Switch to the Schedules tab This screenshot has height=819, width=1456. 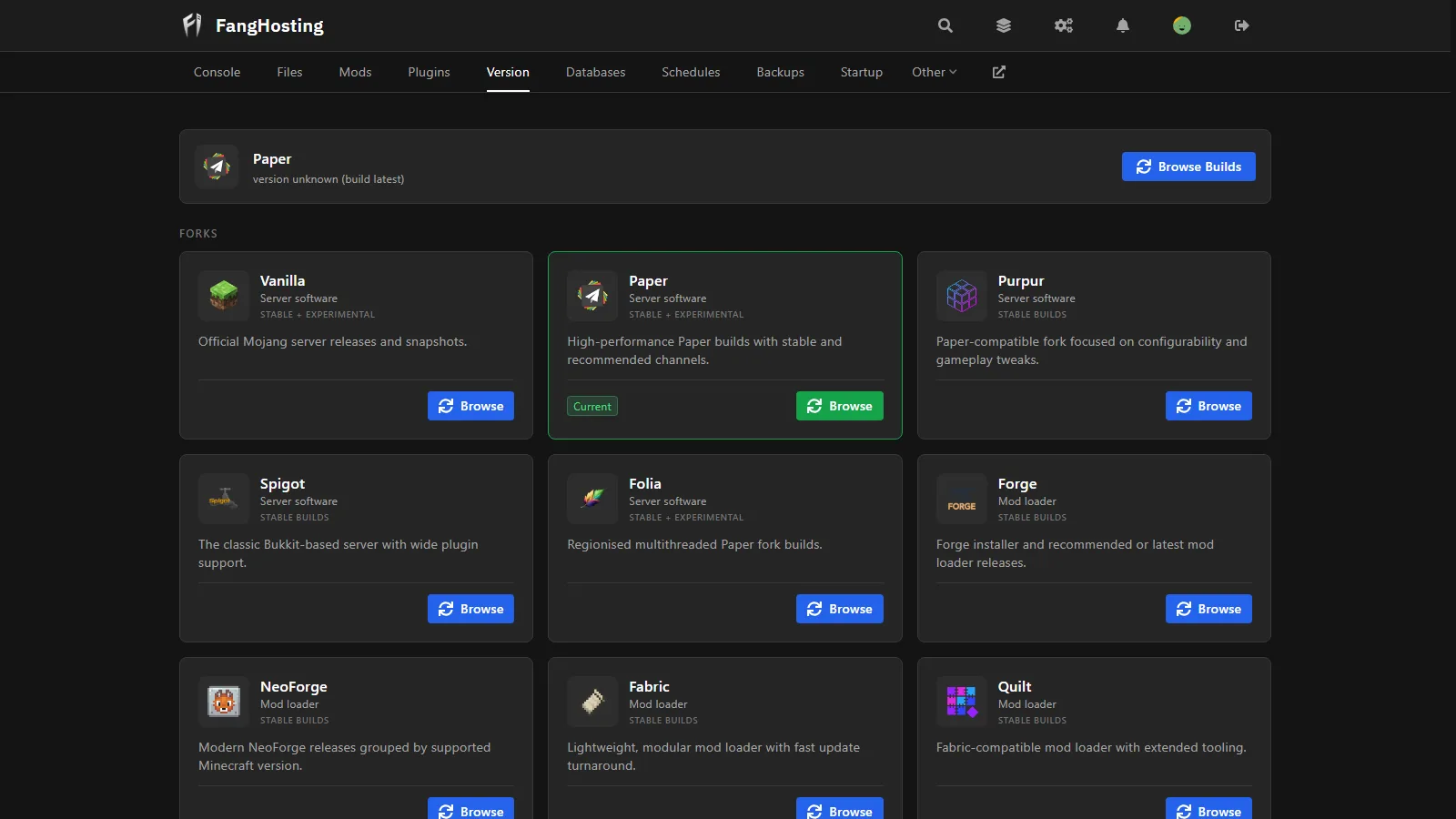tap(691, 72)
